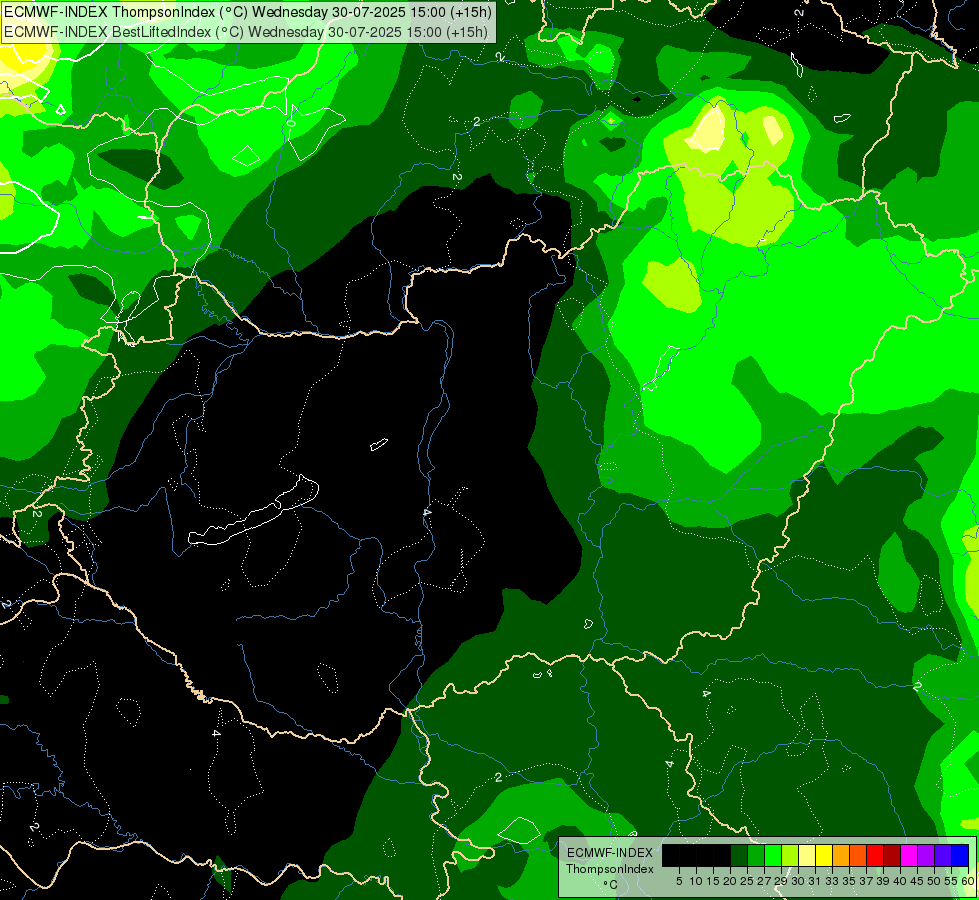Click the ThompsonIndex label in the legend box

(610, 869)
